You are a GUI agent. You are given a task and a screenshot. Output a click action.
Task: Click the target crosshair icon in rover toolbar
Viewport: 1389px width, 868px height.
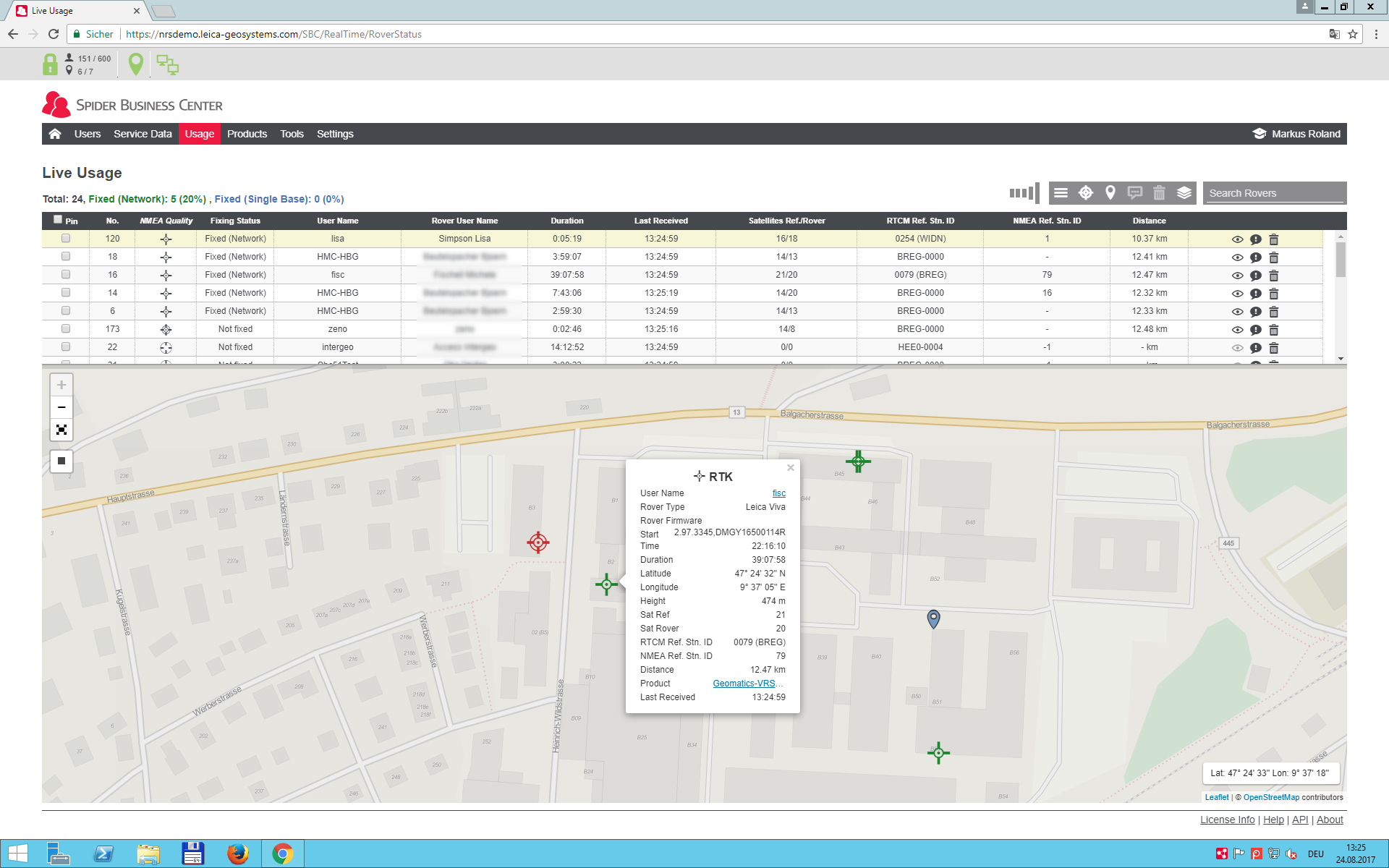(1085, 192)
